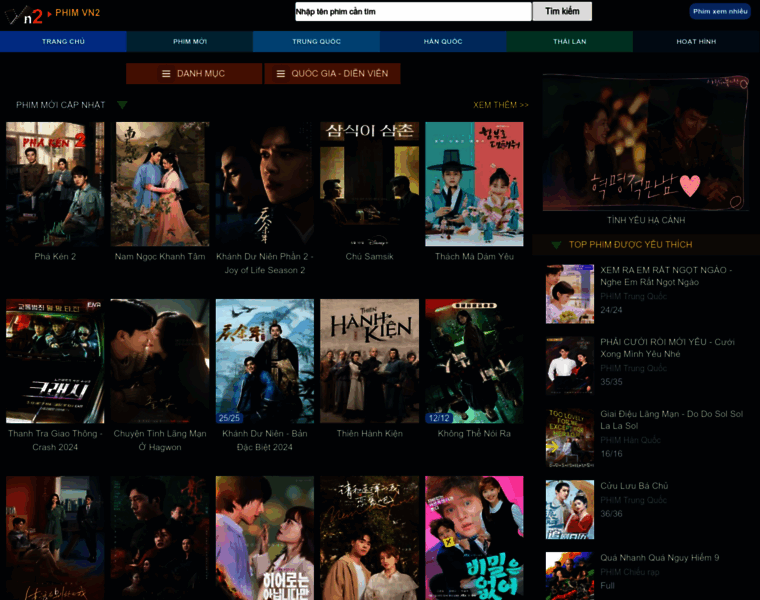Open the Nam Ngọc Khanh Tâm poster

tap(160, 184)
